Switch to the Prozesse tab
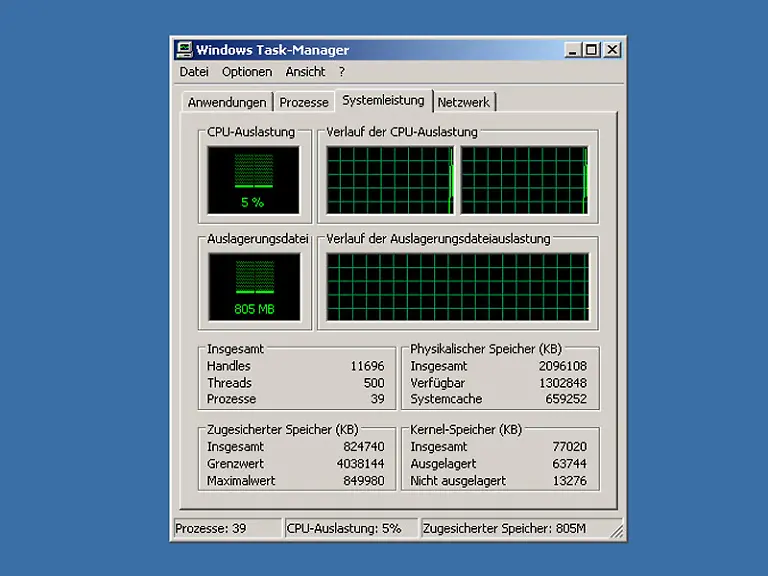 tap(304, 103)
